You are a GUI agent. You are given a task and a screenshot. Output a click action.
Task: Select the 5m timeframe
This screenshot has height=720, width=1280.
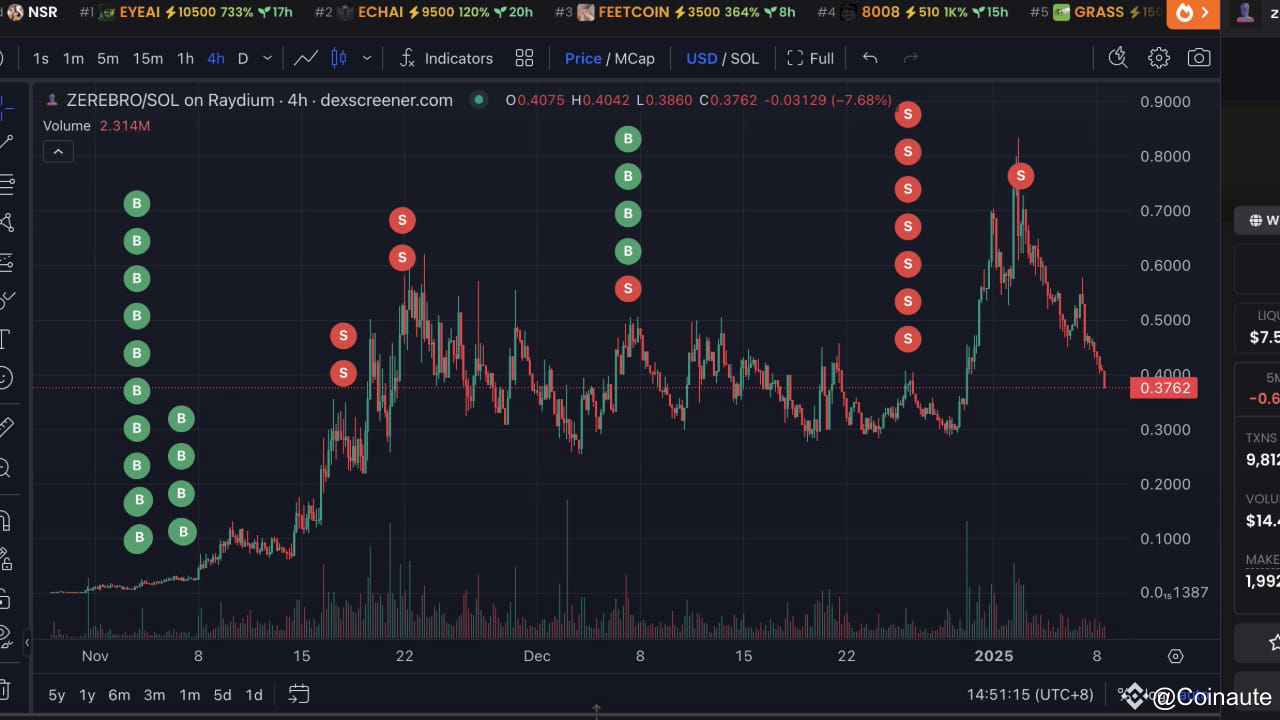(x=108, y=58)
